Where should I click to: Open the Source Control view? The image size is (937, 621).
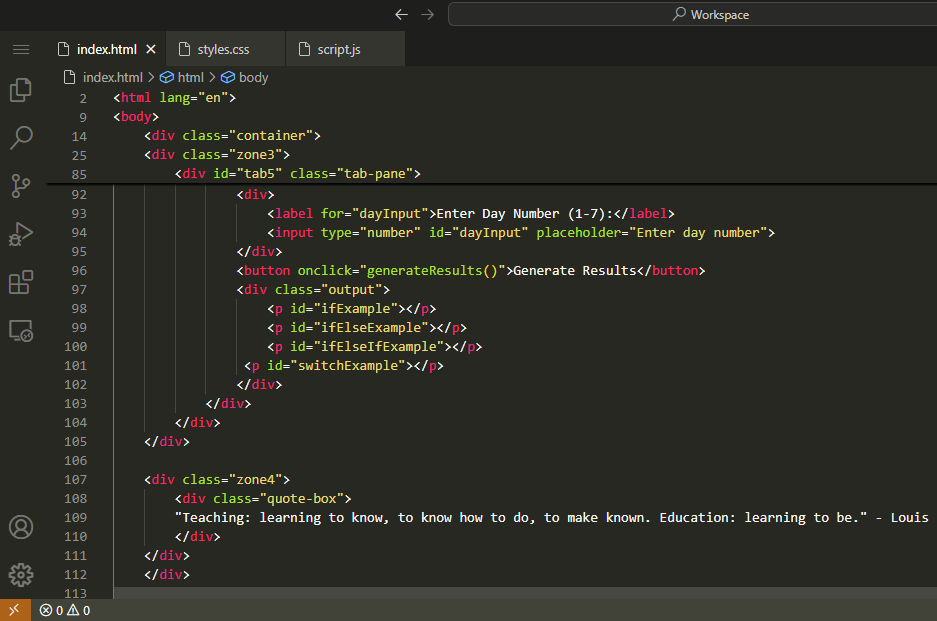click(x=21, y=185)
